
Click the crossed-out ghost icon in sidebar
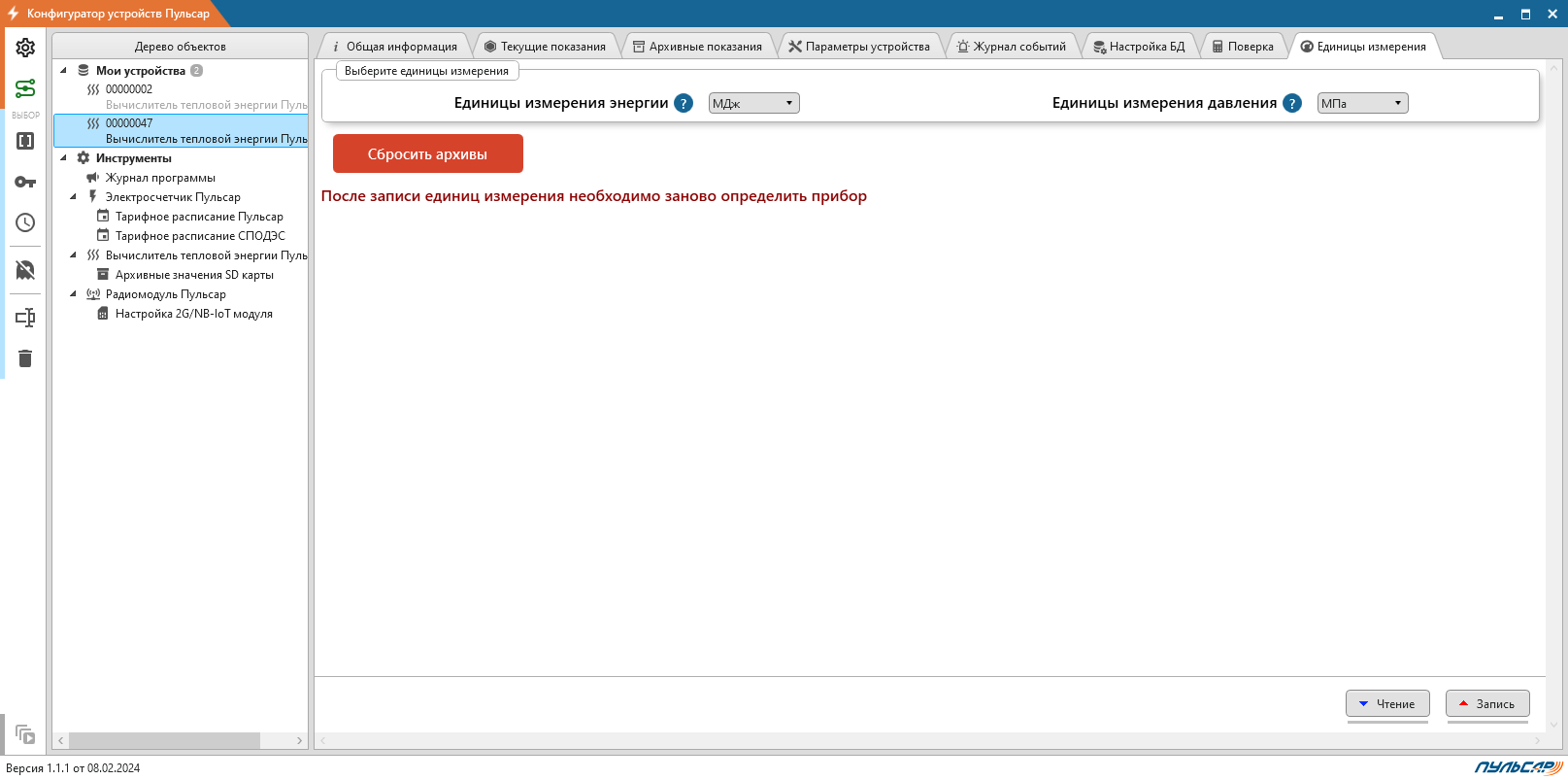(25, 269)
